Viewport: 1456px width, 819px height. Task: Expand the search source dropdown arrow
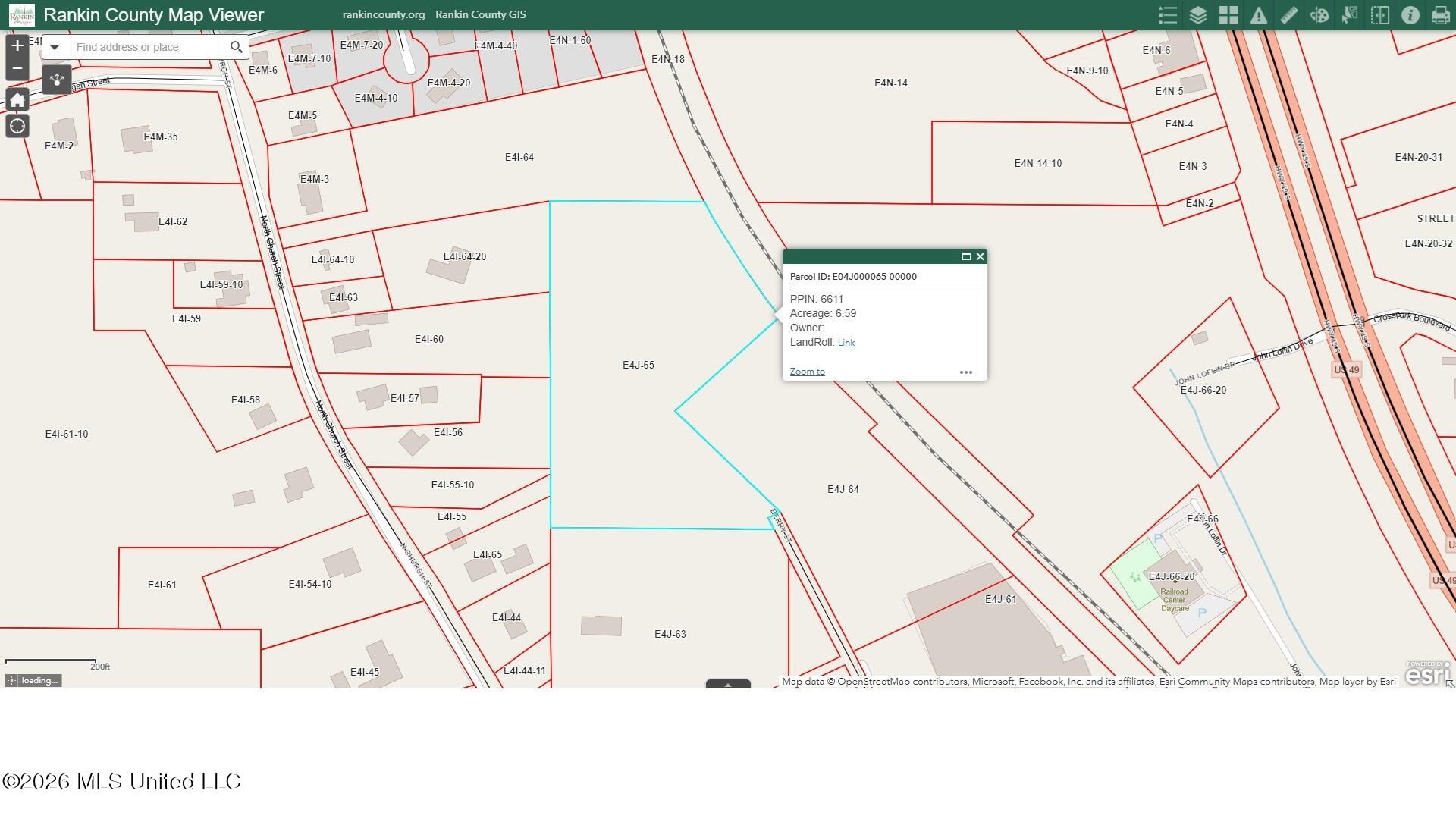(x=54, y=47)
